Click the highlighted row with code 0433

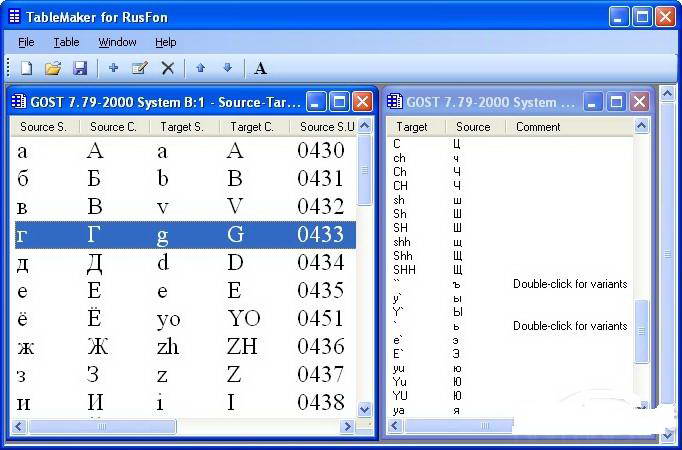[186, 234]
